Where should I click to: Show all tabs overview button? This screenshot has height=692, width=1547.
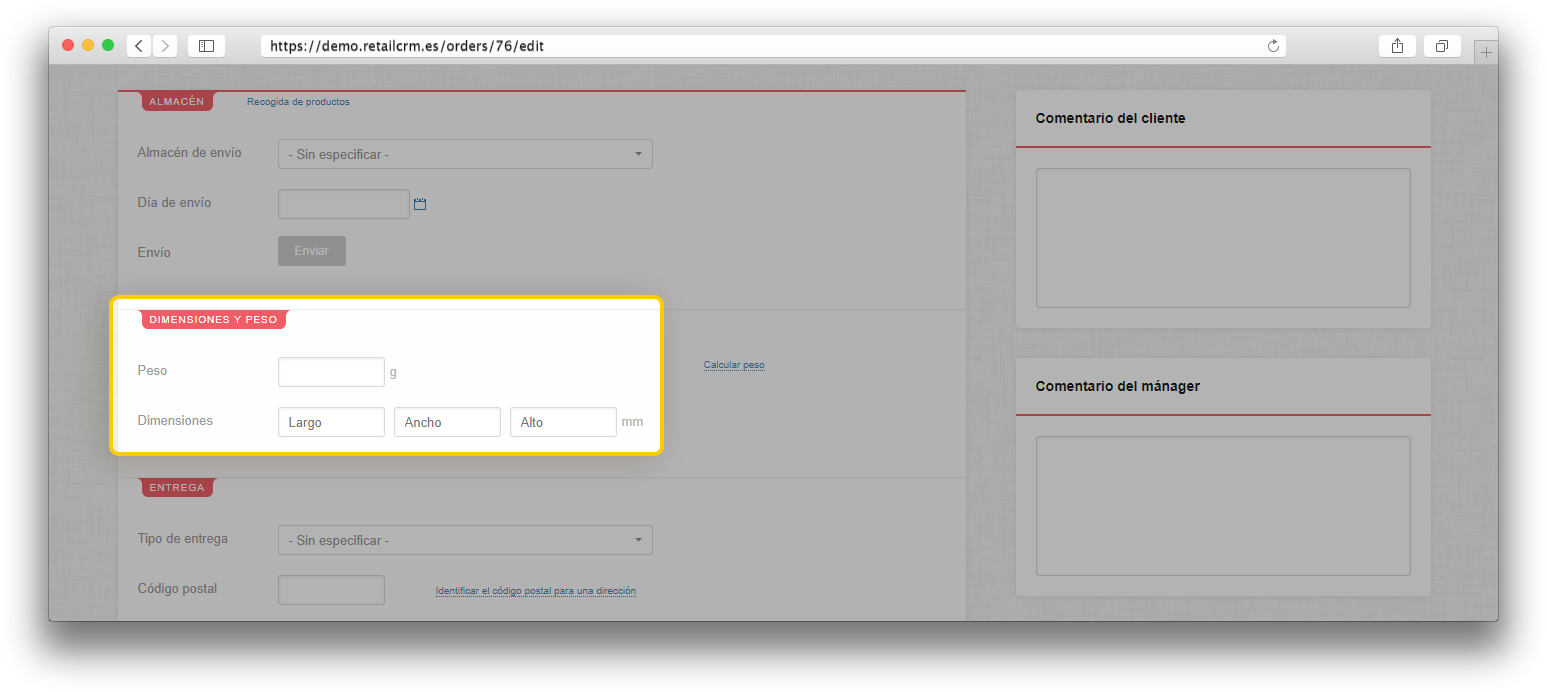click(x=1442, y=46)
